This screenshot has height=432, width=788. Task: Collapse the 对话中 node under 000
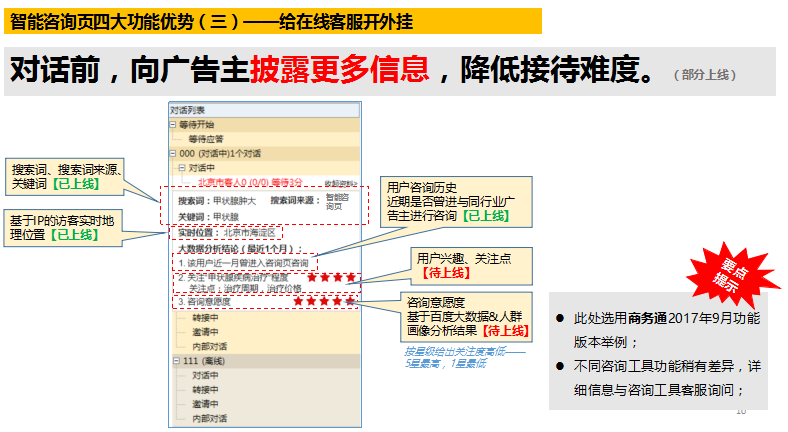tap(182, 168)
